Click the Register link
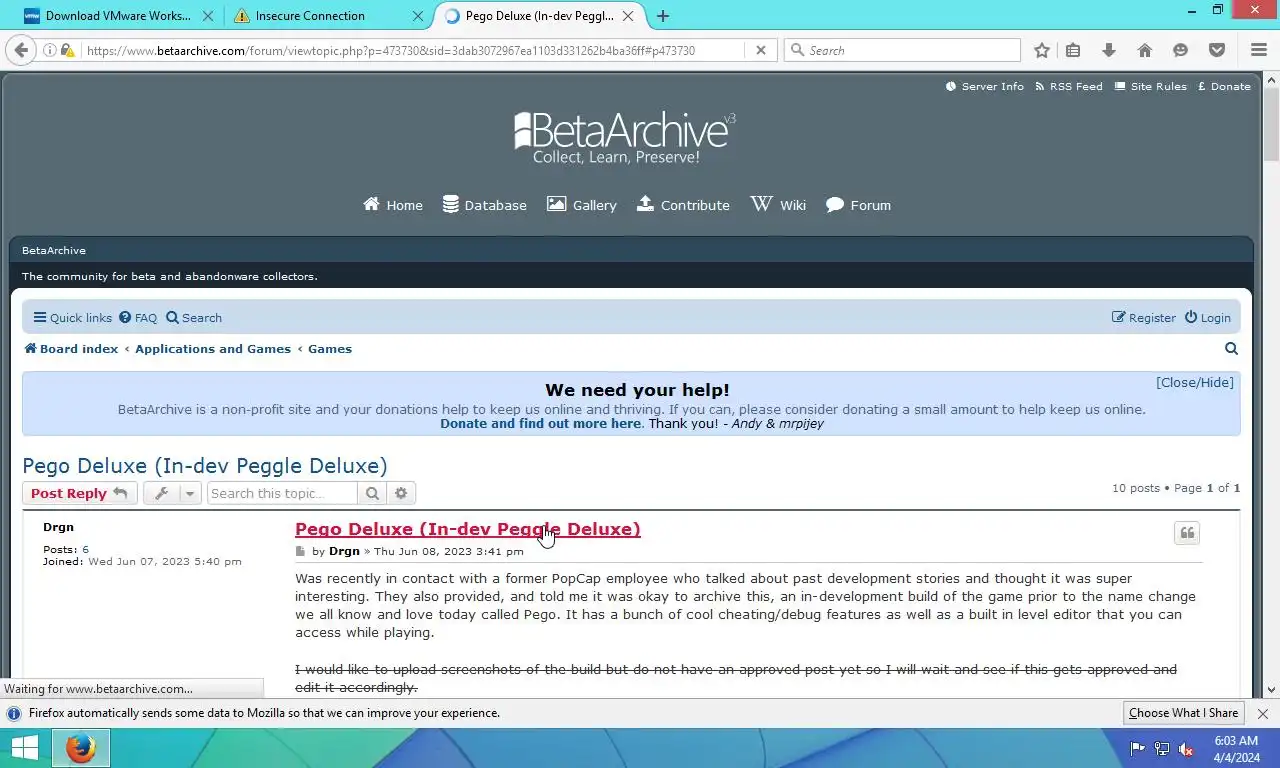The image size is (1280, 768). [1144, 318]
